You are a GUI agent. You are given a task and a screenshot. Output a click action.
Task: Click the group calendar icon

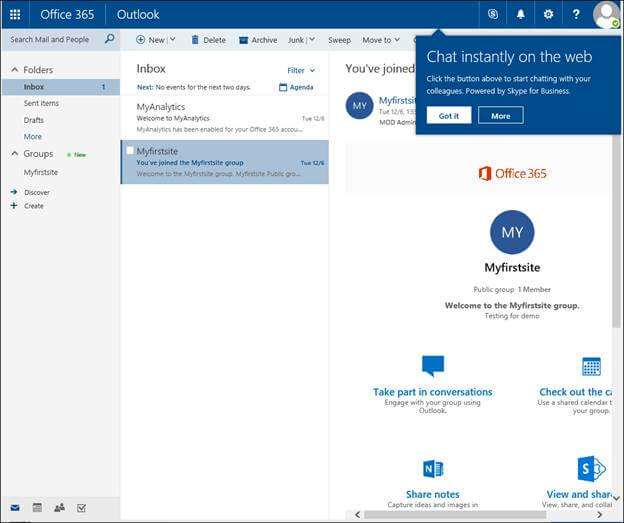[591, 367]
